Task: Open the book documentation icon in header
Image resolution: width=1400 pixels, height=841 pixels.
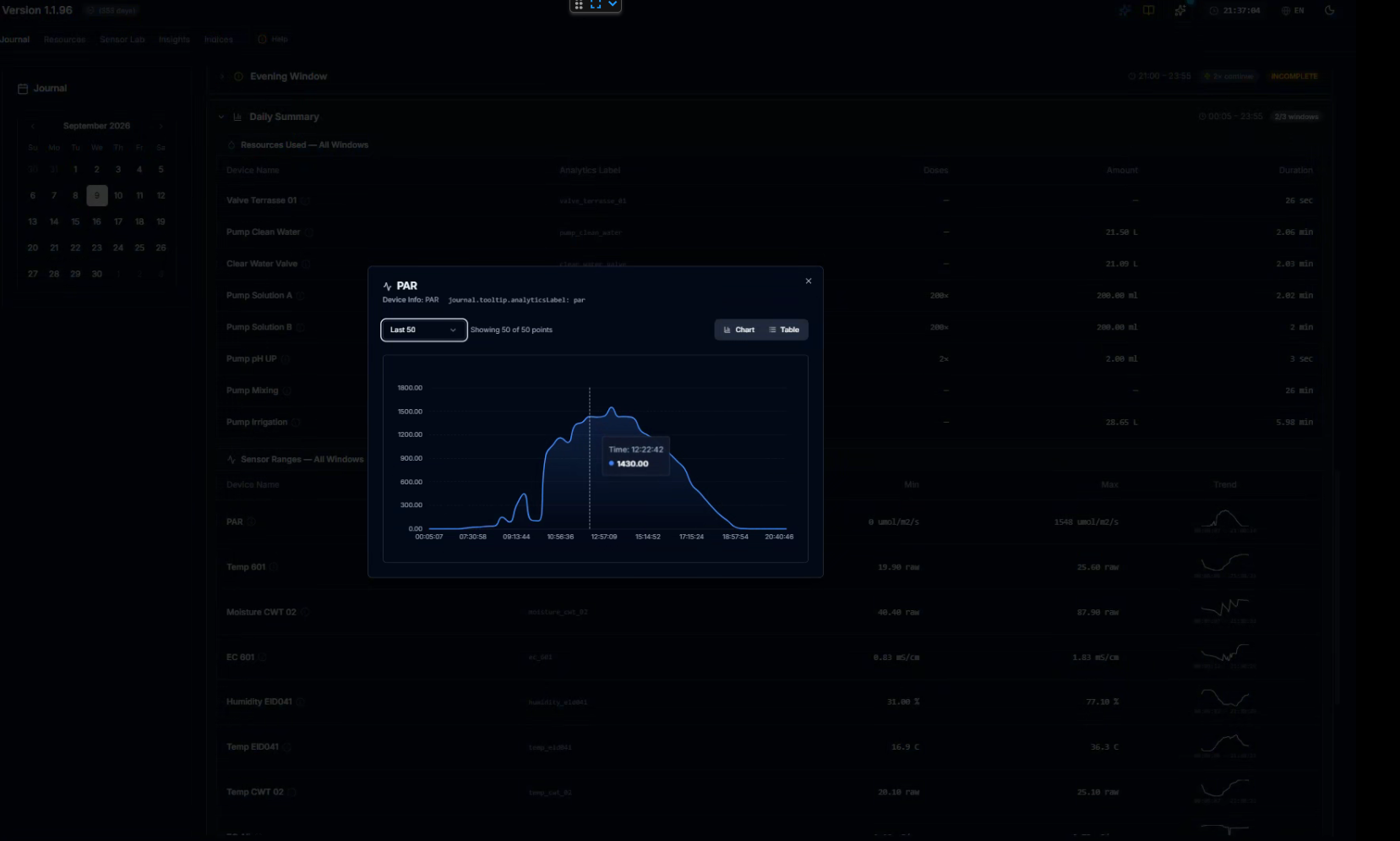Action: (x=1149, y=11)
